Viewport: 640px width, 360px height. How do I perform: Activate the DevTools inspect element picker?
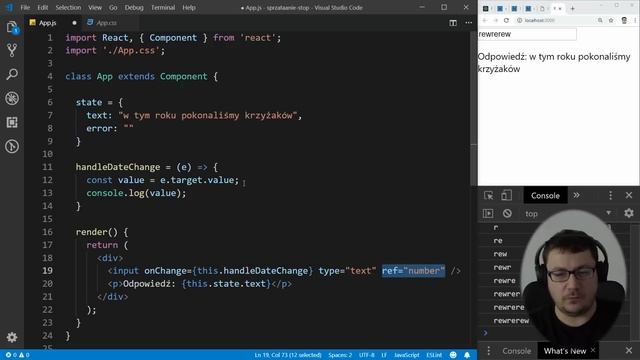tap(488, 196)
